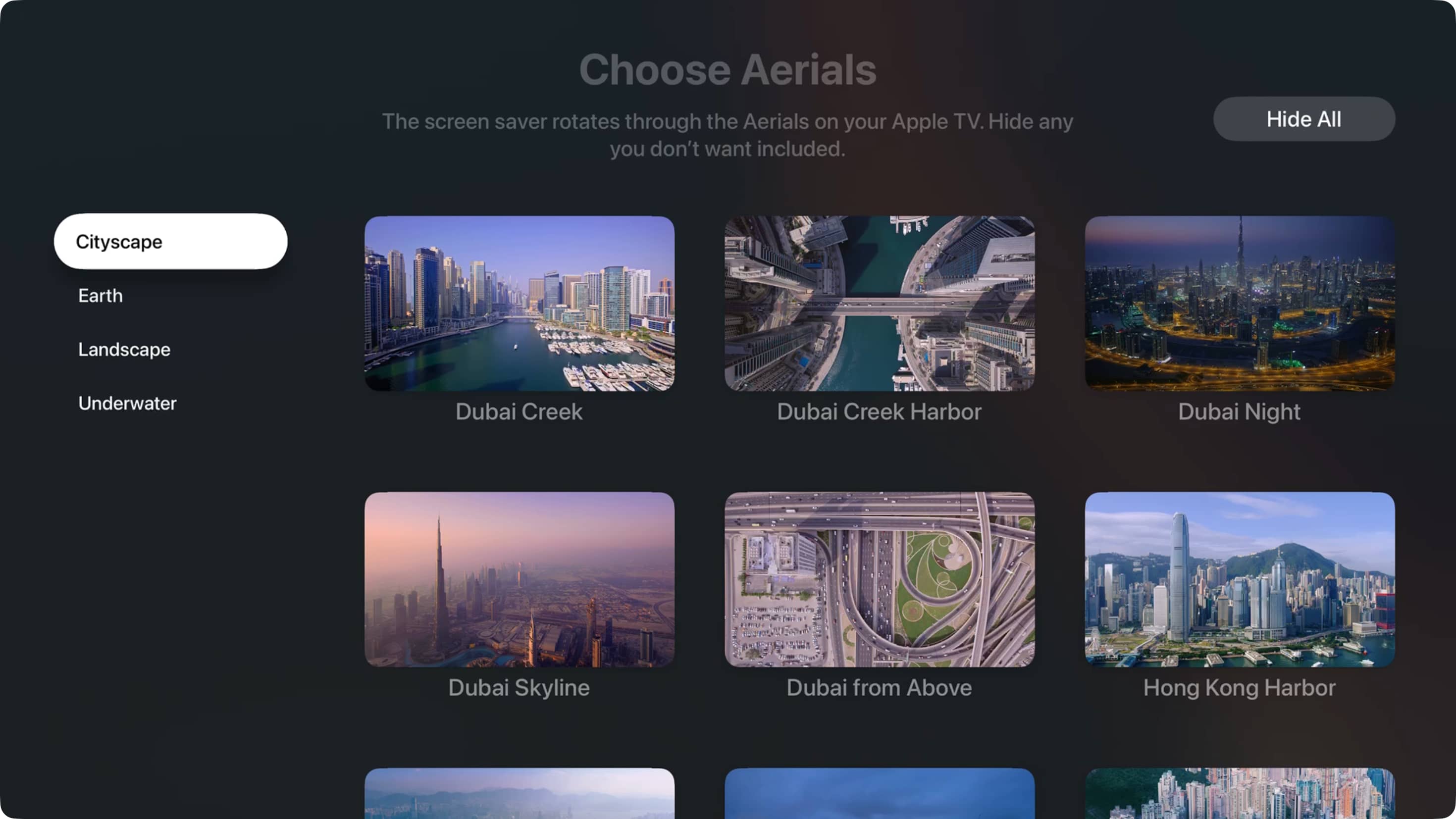Viewport: 1456px width, 819px height.
Task: Click the 'Dubai Creek' caption text
Action: tap(519, 411)
